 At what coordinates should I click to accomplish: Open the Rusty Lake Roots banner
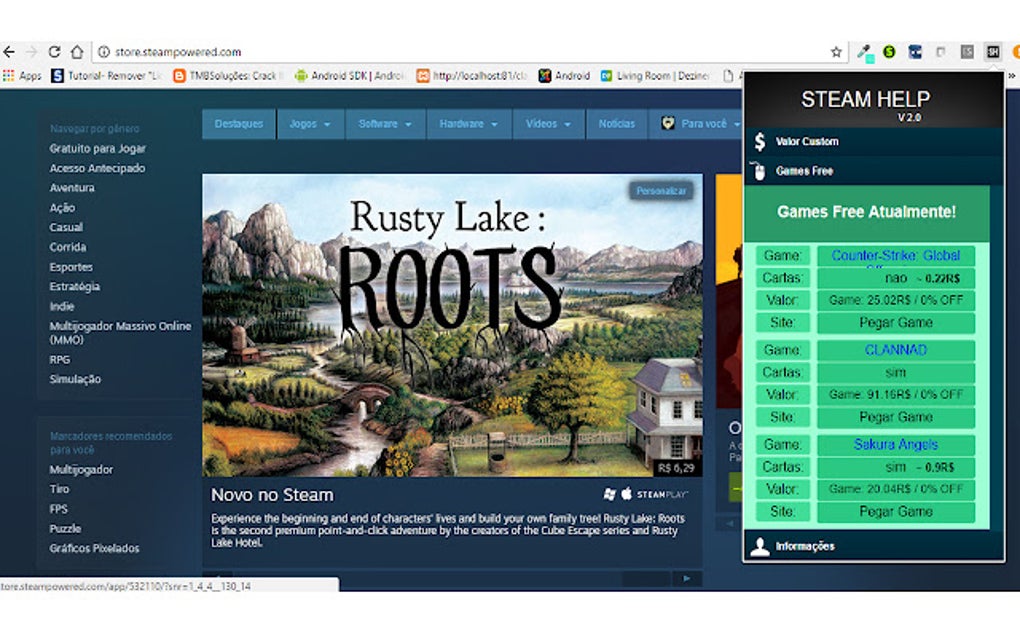click(452, 325)
